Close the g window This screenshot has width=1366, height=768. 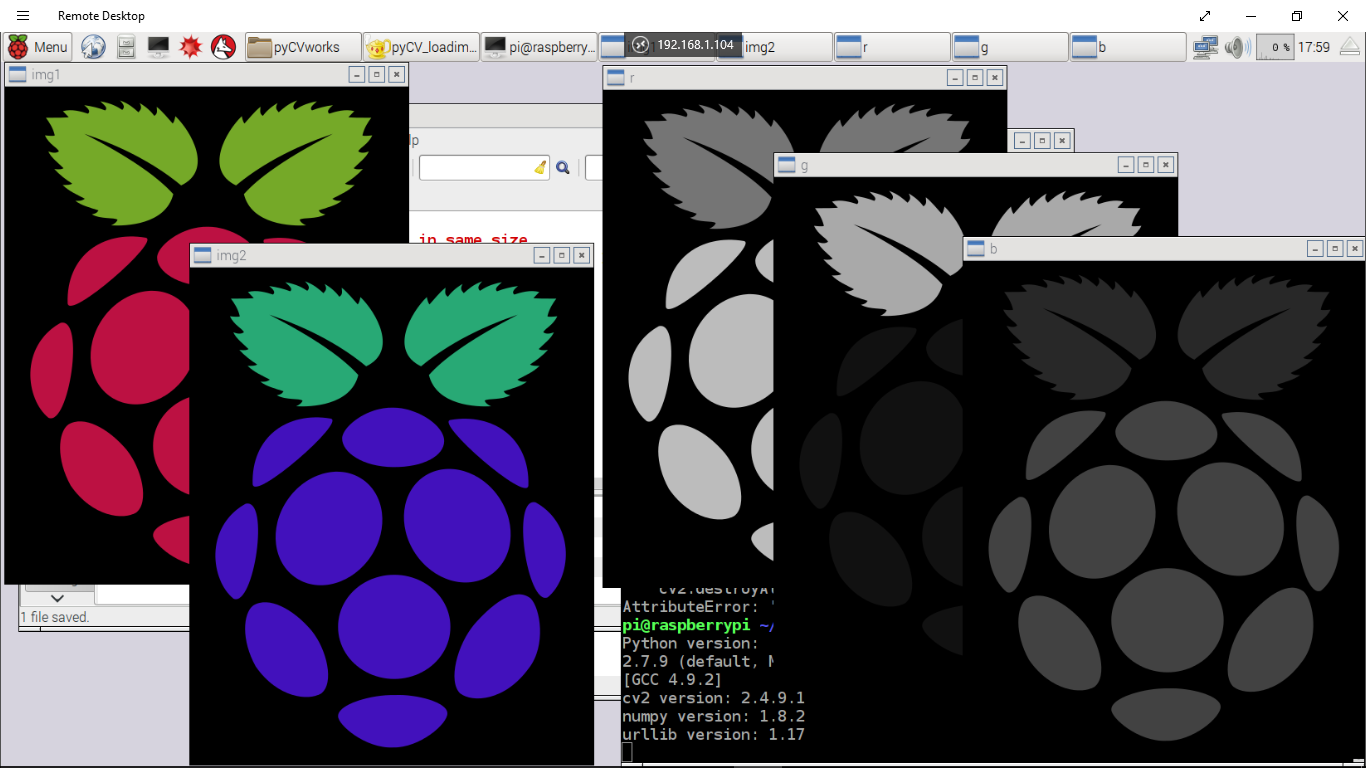1166,165
